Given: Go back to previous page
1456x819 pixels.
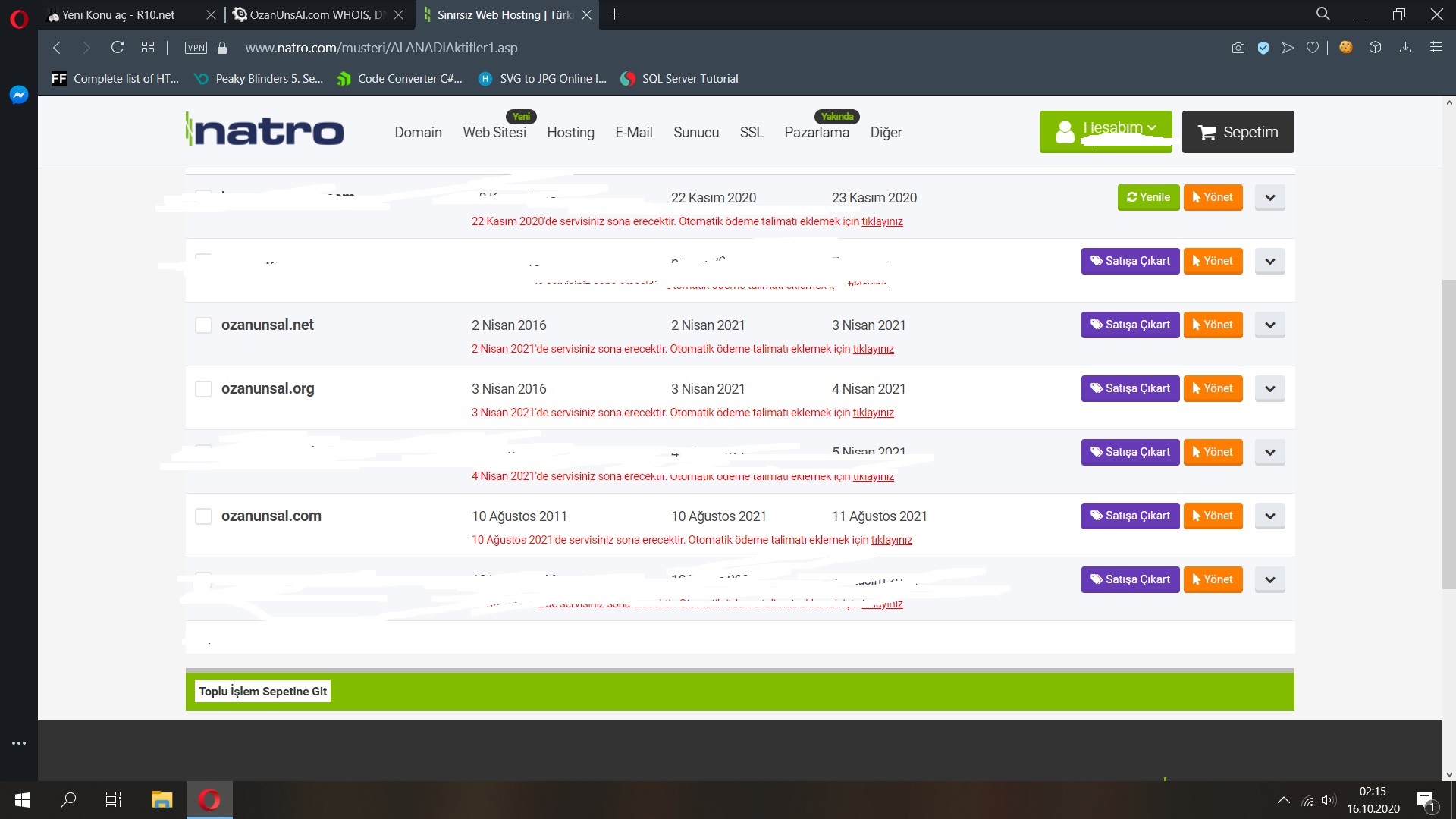Looking at the screenshot, I should pyautogui.click(x=57, y=48).
